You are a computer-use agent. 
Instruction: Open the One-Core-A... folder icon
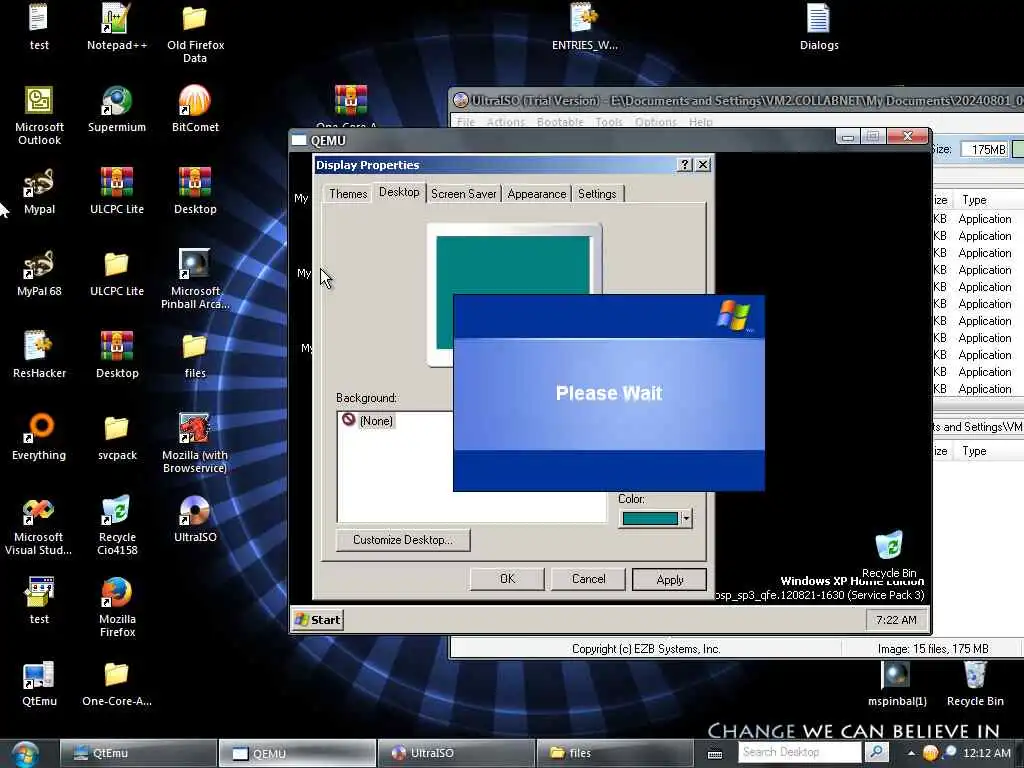pos(117,683)
